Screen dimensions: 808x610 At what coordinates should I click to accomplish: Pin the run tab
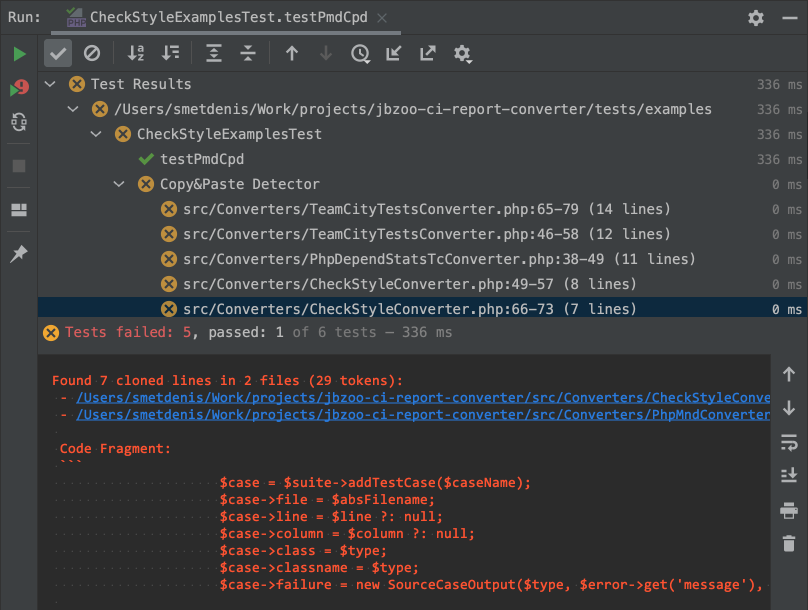point(19,253)
